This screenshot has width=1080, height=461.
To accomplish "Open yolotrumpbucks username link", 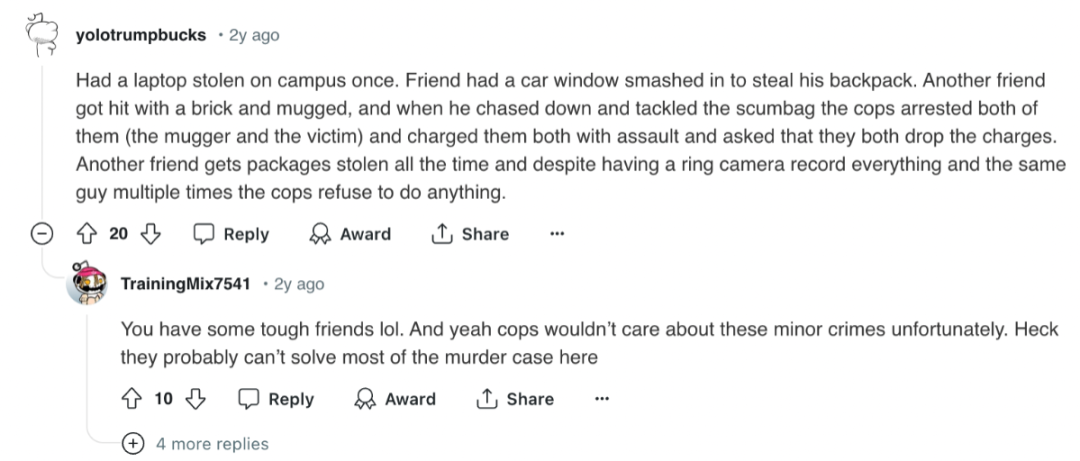I will (x=141, y=35).
